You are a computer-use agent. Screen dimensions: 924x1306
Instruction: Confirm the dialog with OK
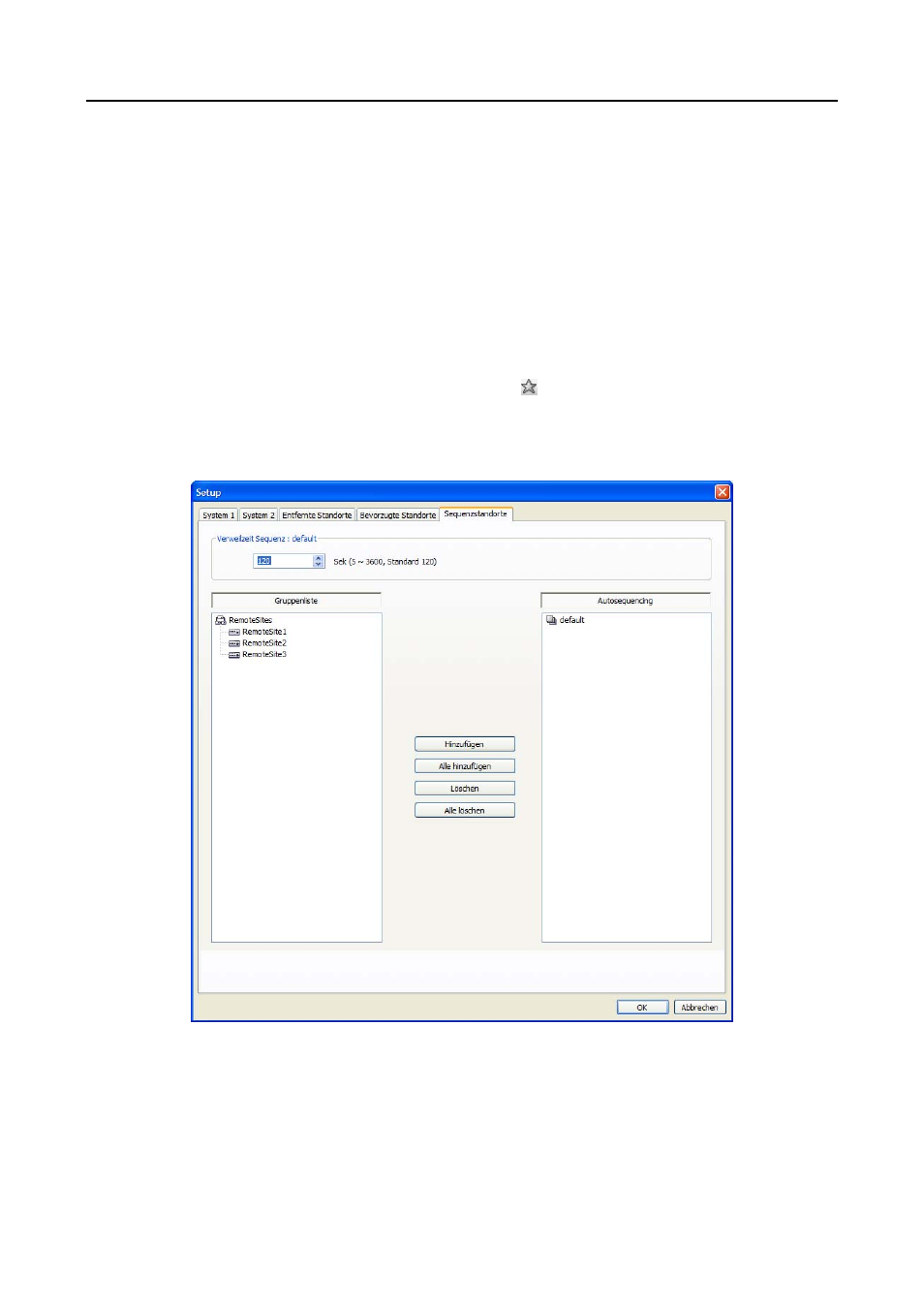click(642, 1008)
